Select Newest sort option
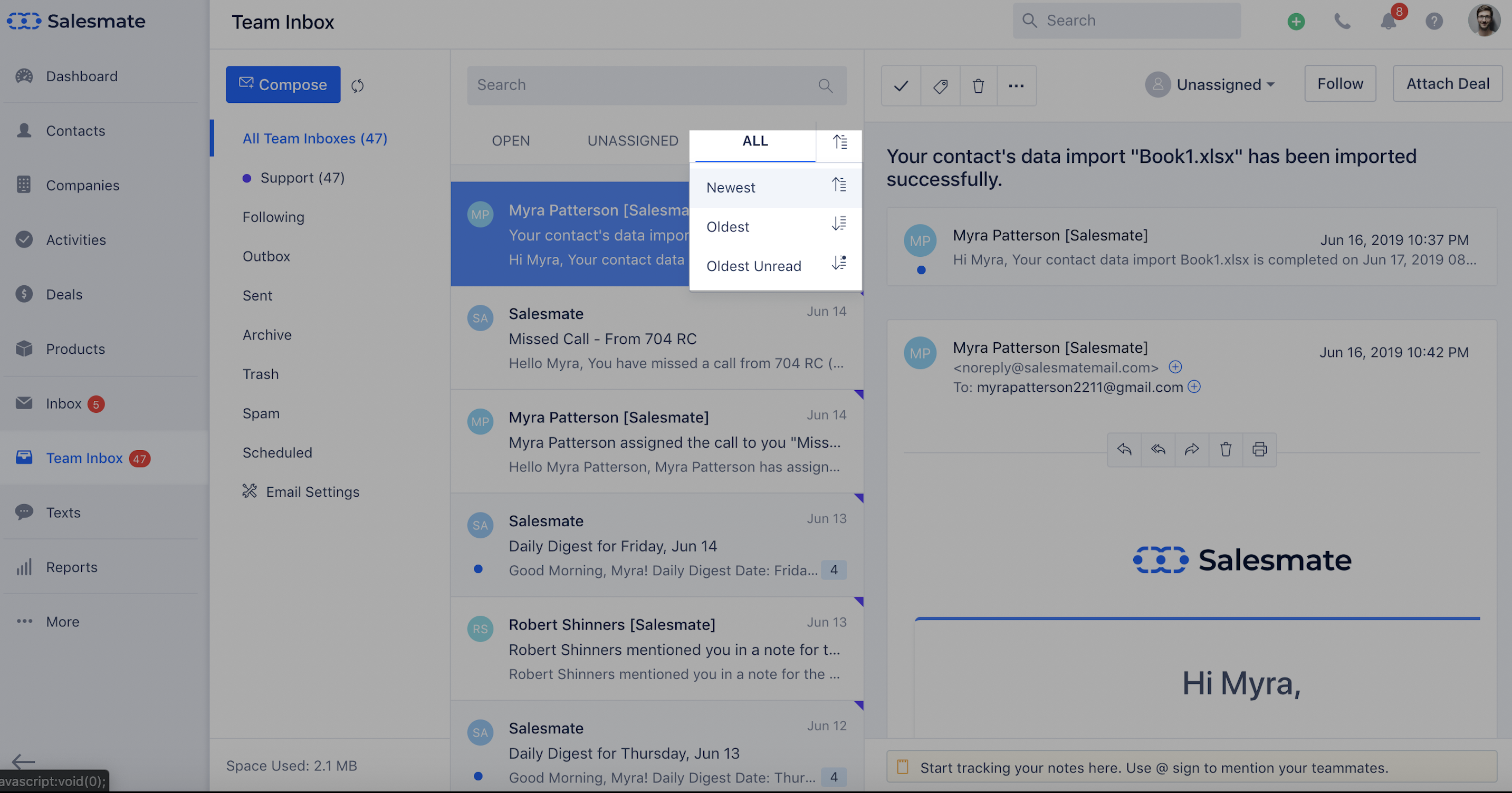This screenshot has width=1512, height=793. pyautogui.click(x=776, y=187)
